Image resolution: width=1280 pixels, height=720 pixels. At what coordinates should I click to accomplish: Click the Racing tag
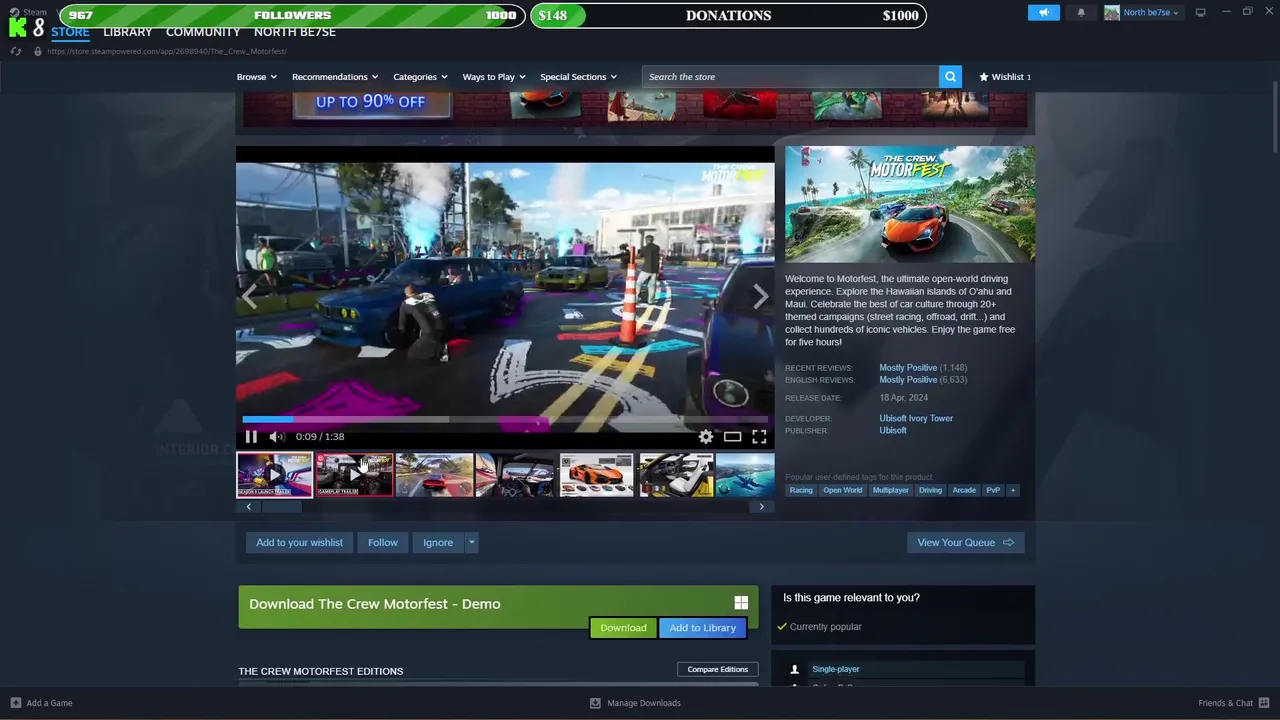[x=801, y=490]
